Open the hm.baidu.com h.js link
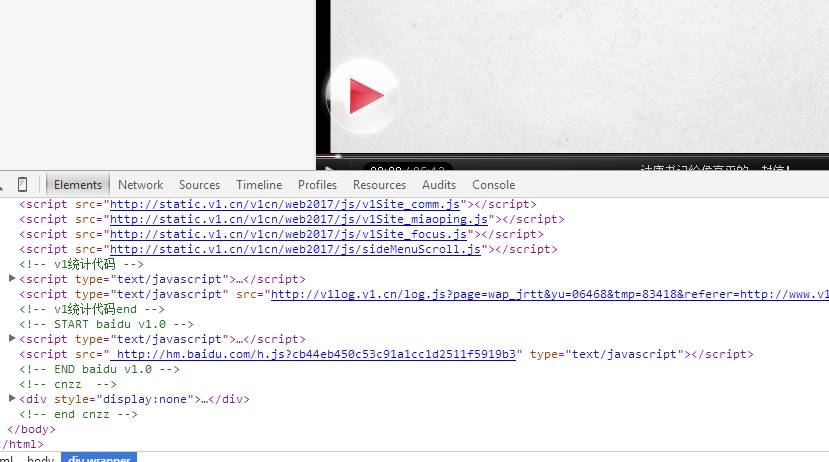The height and width of the screenshot is (462, 829). [312, 354]
